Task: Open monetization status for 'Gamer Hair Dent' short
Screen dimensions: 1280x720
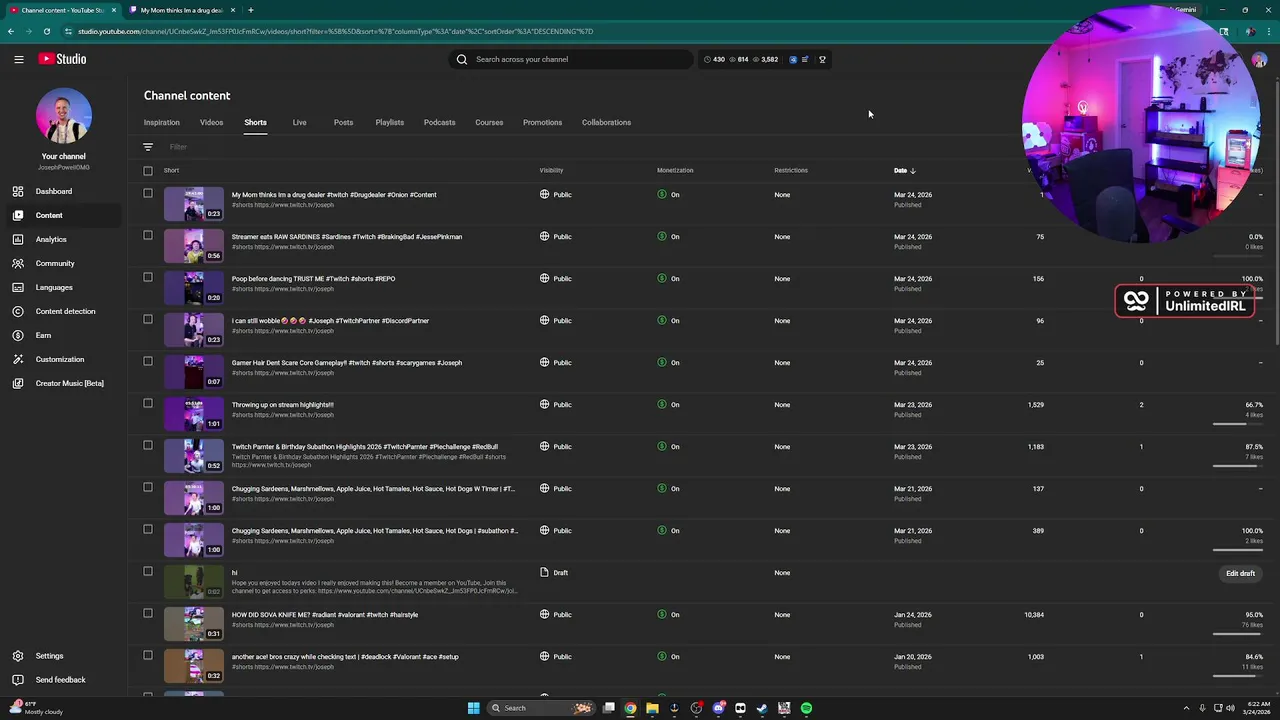Action: (x=668, y=363)
